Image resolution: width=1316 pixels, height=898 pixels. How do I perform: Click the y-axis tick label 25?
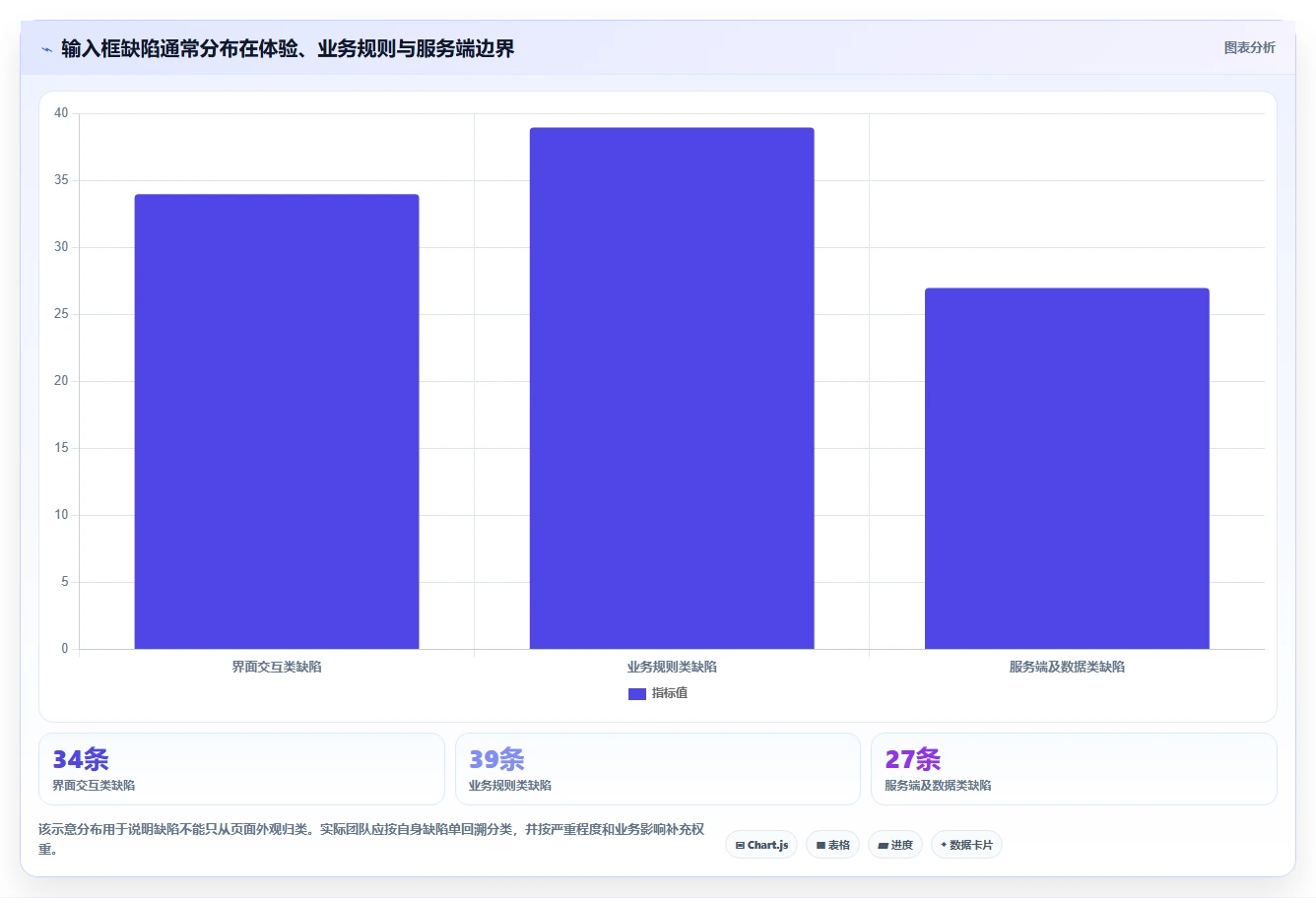(x=61, y=314)
